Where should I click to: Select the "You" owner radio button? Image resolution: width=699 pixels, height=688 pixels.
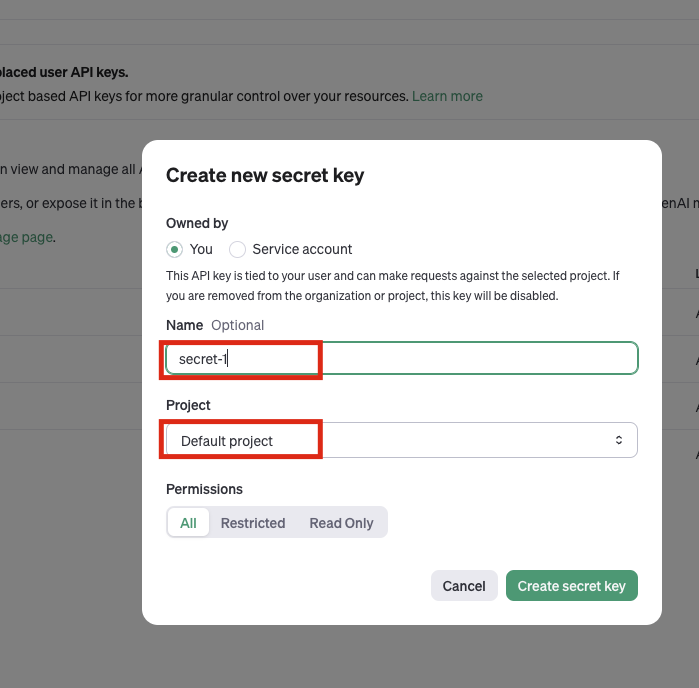(x=175, y=249)
